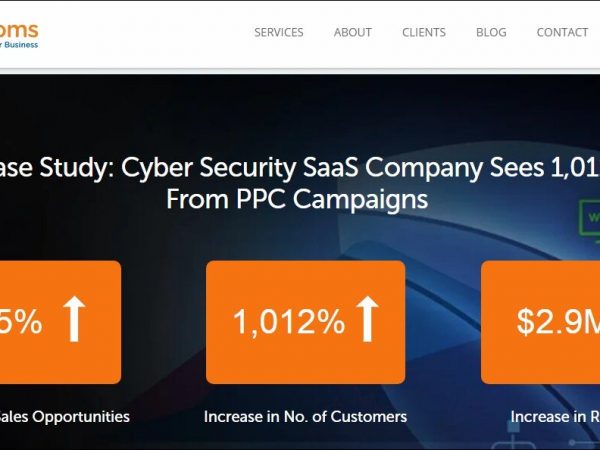Click "Increase in No. of Customers" caption
This screenshot has width=600, height=450.
click(305, 416)
